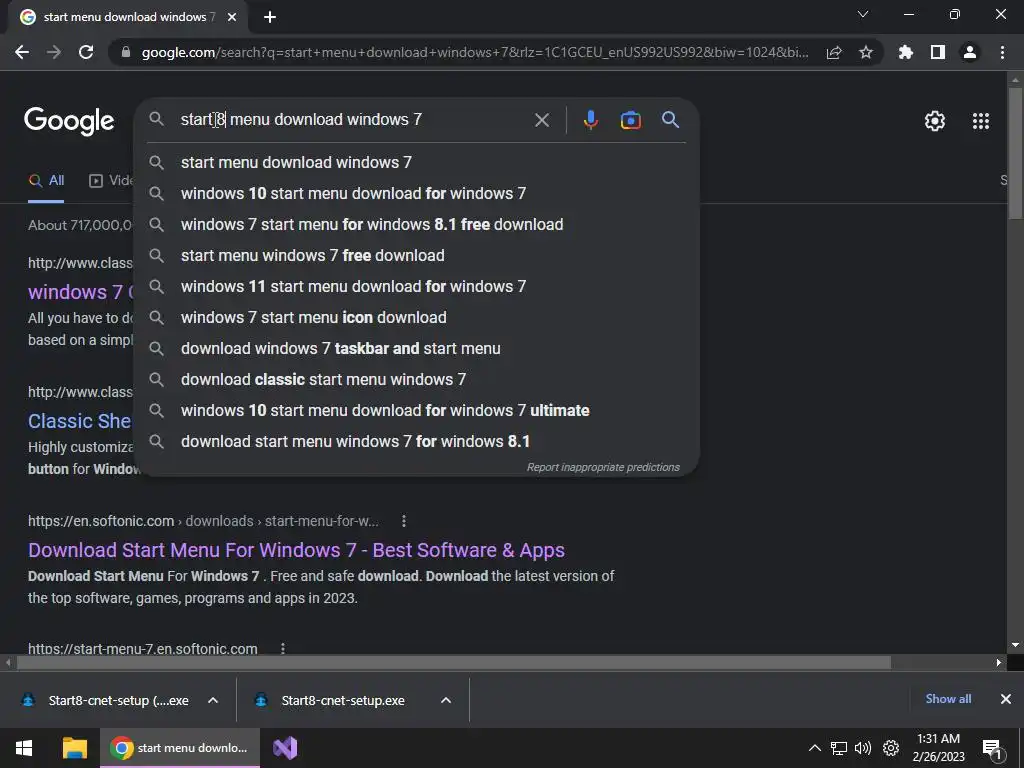The height and width of the screenshot is (768, 1024).
Task: Choose 'windows 7 start menu for windows 8.1 free download'
Action: (x=417, y=225)
